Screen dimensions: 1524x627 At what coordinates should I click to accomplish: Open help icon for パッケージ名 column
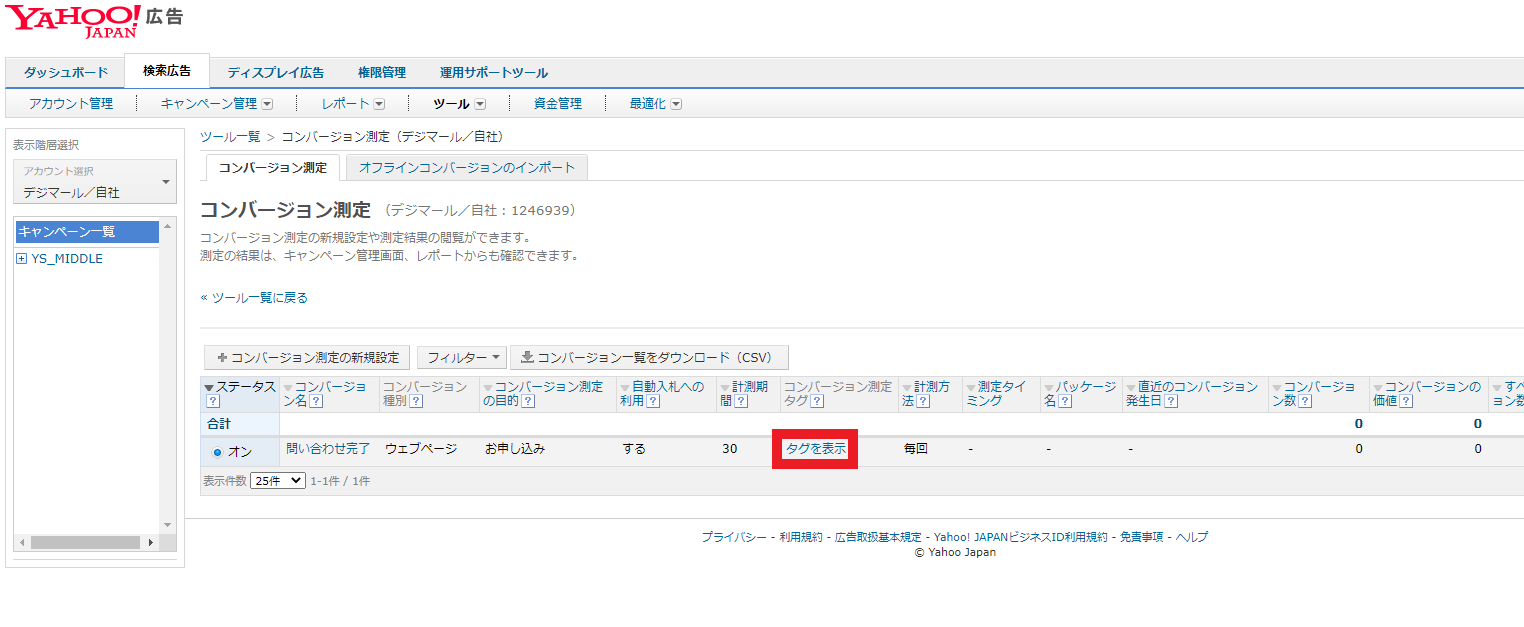(x=1065, y=401)
